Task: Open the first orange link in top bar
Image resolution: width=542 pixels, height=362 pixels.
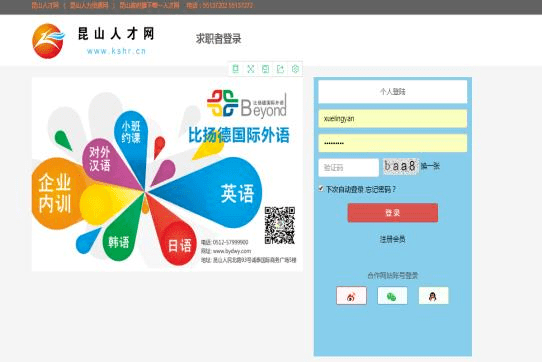Action: pyautogui.click(x=45, y=5)
